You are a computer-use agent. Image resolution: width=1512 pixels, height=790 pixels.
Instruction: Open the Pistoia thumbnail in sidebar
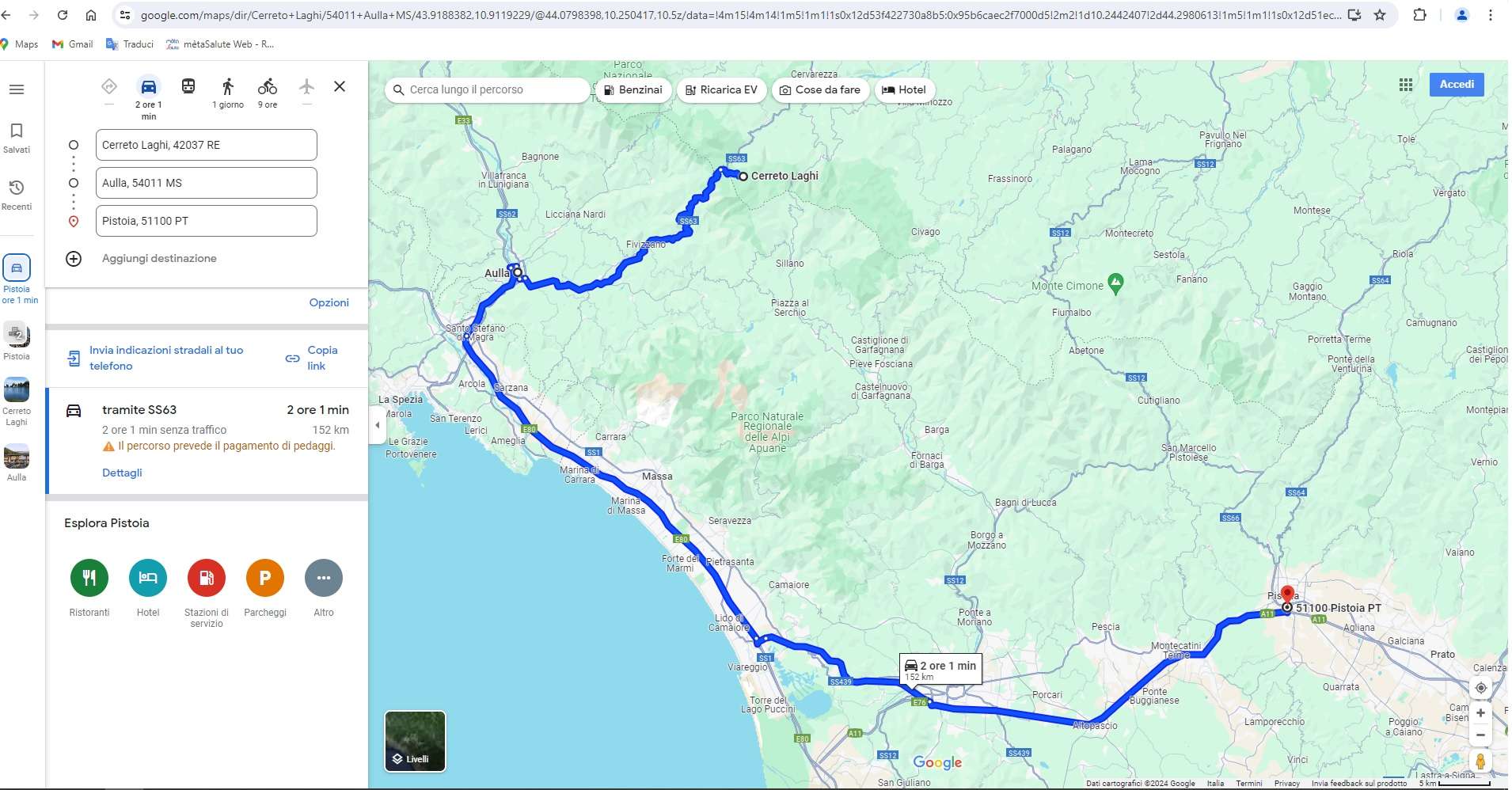pos(17,335)
